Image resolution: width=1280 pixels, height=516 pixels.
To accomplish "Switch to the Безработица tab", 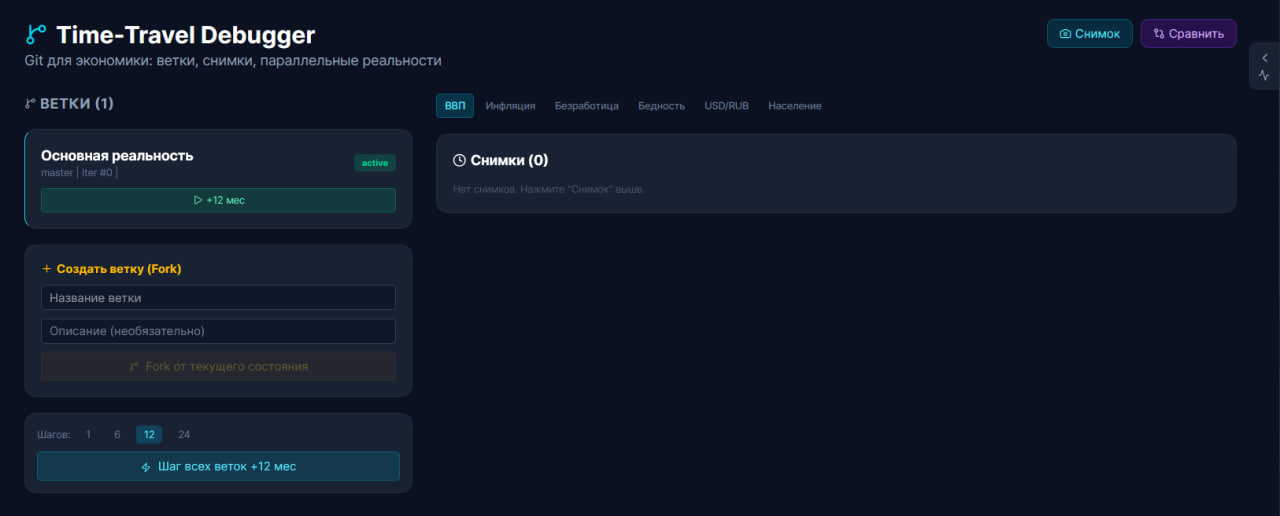I will pyautogui.click(x=587, y=106).
